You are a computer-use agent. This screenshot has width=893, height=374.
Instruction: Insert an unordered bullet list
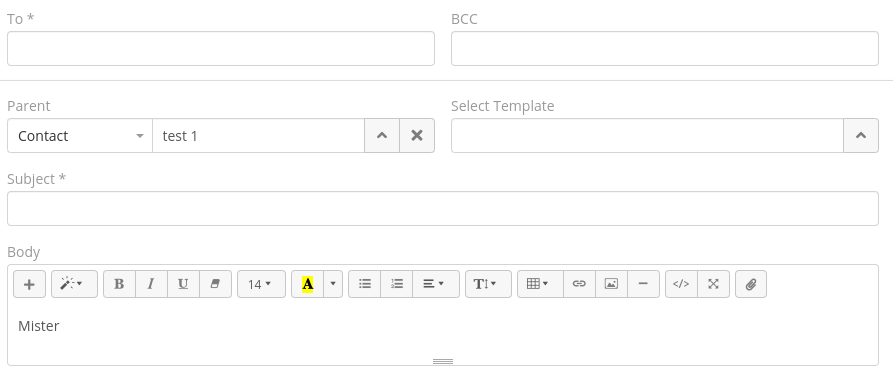pyautogui.click(x=364, y=284)
